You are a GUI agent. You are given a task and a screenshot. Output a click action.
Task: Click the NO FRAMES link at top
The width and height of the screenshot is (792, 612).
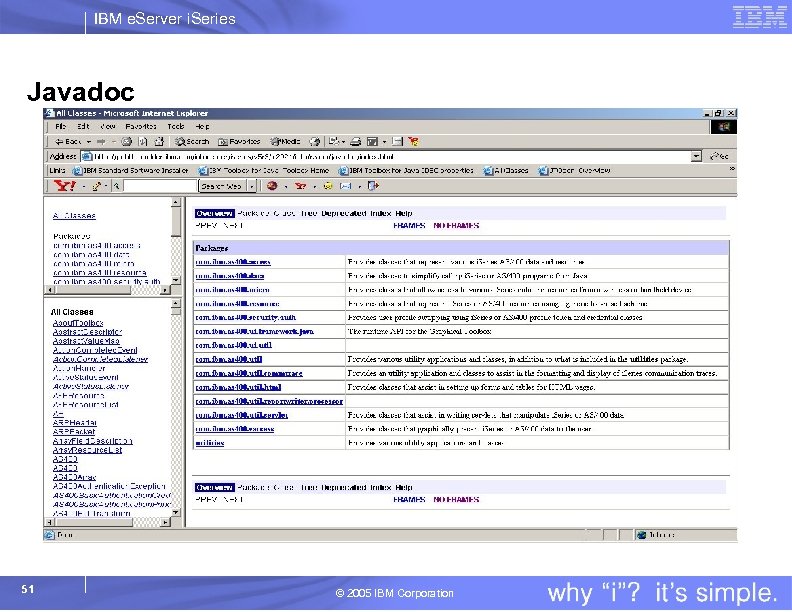pyautogui.click(x=456, y=226)
